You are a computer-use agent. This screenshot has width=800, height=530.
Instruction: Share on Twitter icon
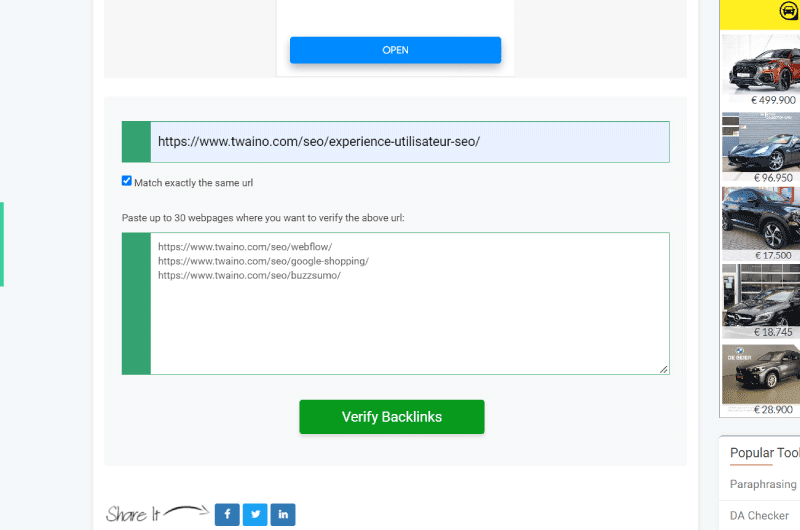click(x=255, y=514)
